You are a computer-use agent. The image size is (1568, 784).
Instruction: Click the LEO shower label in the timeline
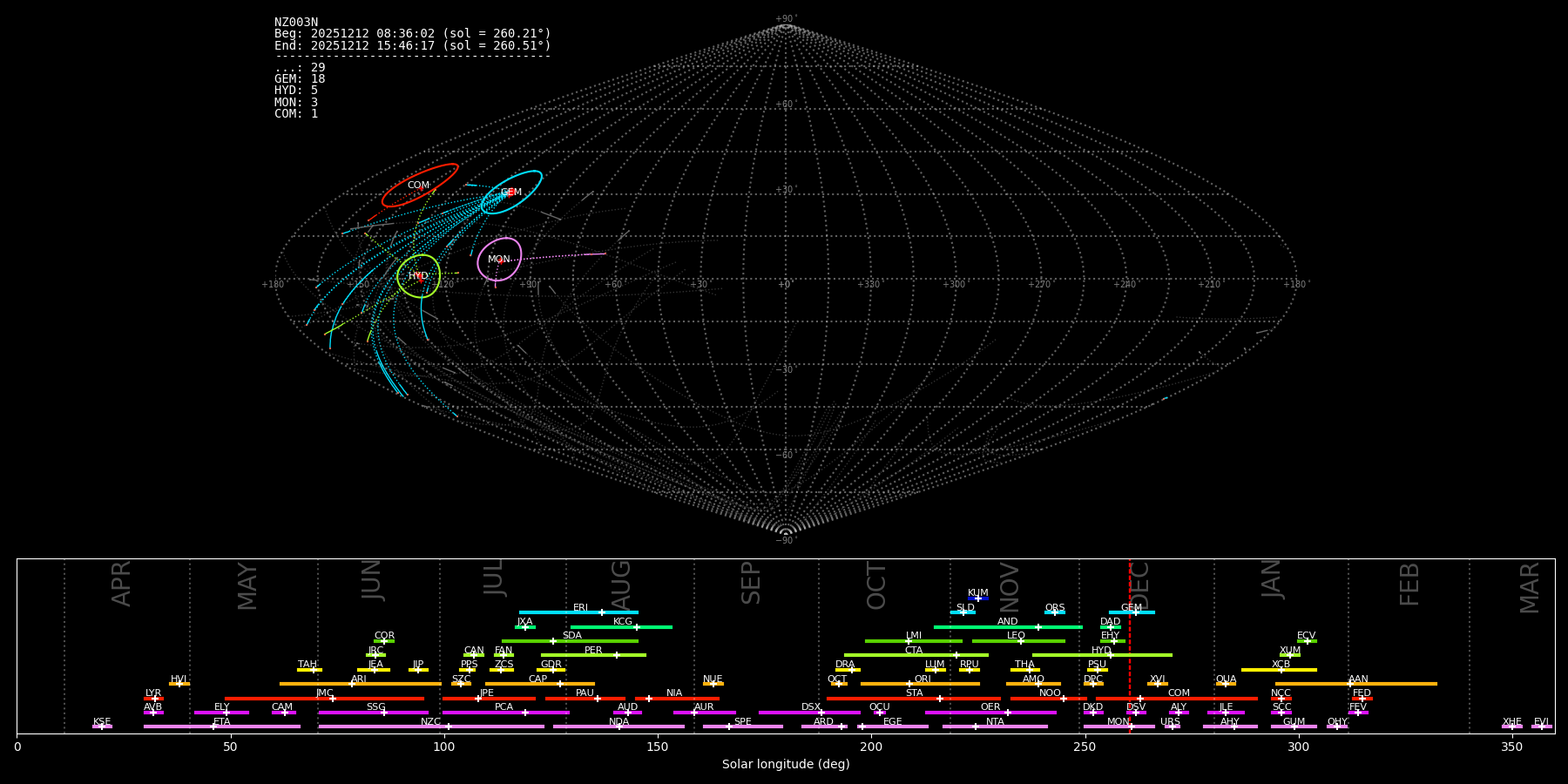point(1017,636)
